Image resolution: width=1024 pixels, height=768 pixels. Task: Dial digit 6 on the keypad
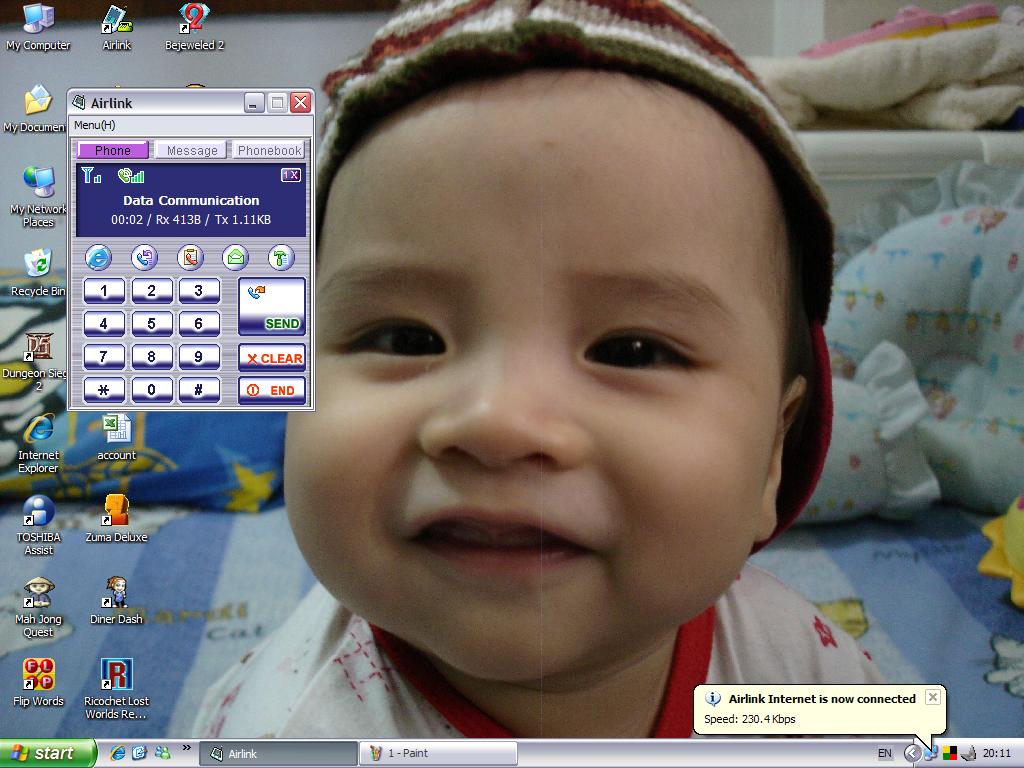[199, 323]
